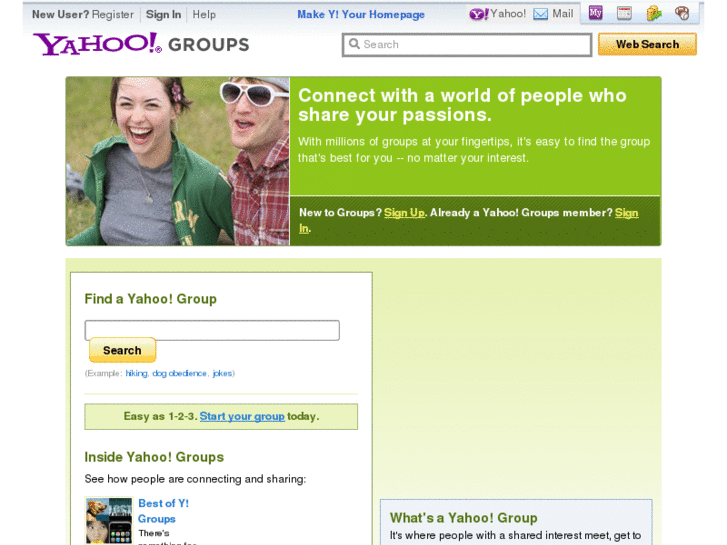Click the Yahoo! Groups logo
This screenshot has width=727, height=545.
[141, 45]
